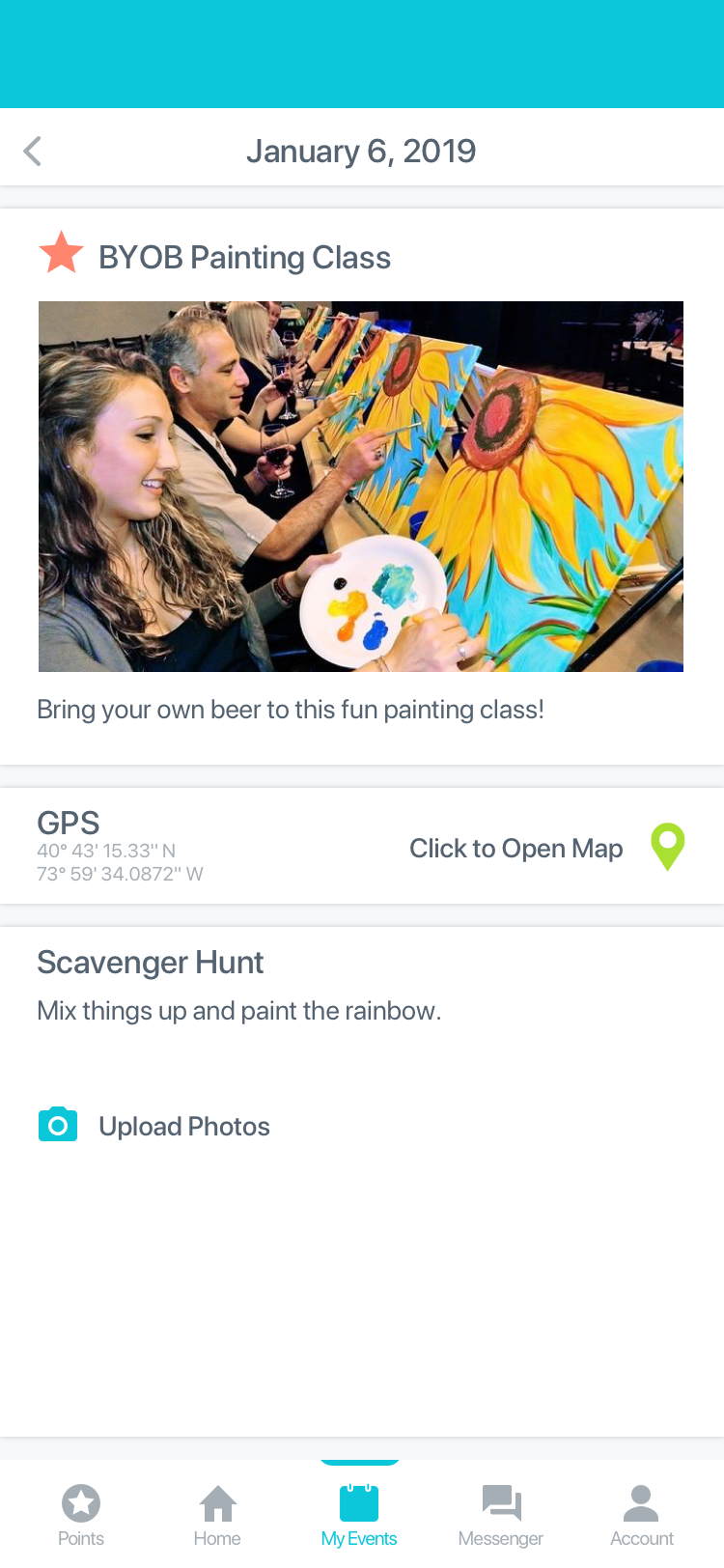Switch to the Points tab label
The width and height of the screenshot is (724, 1568).
point(81,1538)
